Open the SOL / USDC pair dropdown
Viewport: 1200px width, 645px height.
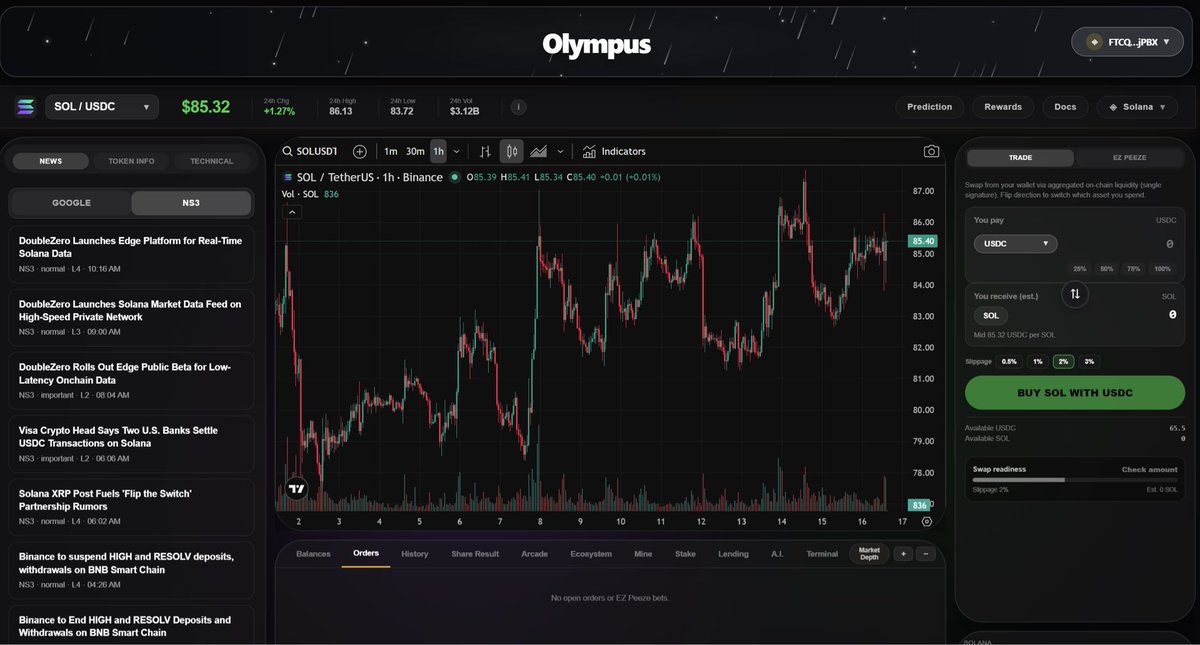click(102, 107)
